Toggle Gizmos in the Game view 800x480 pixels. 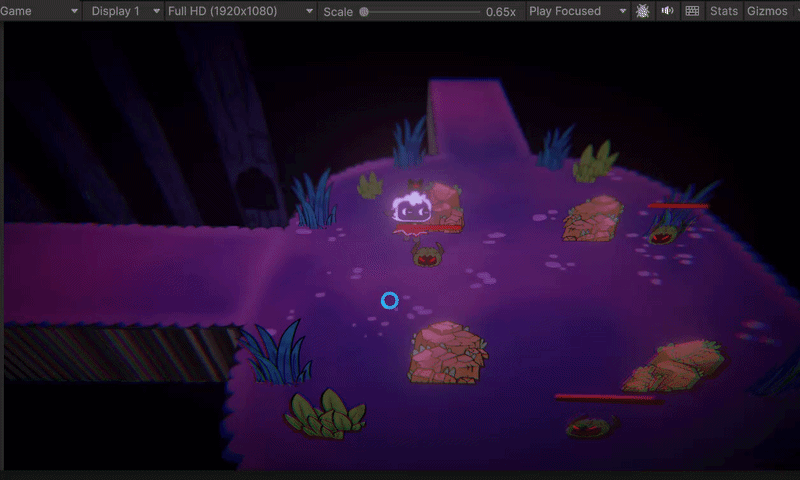click(x=767, y=11)
